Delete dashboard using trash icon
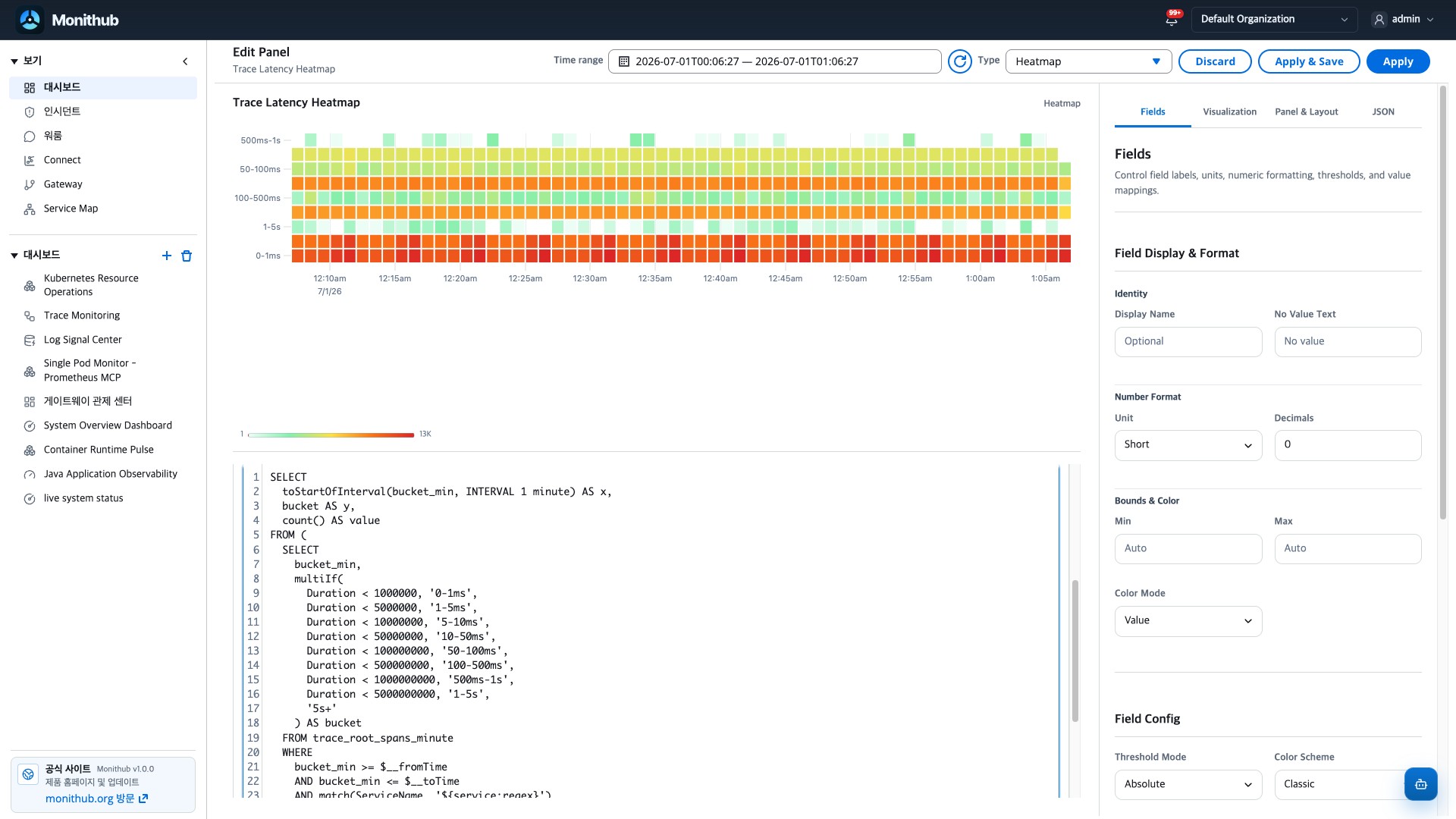1456x819 pixels. (x=187, y=256)
